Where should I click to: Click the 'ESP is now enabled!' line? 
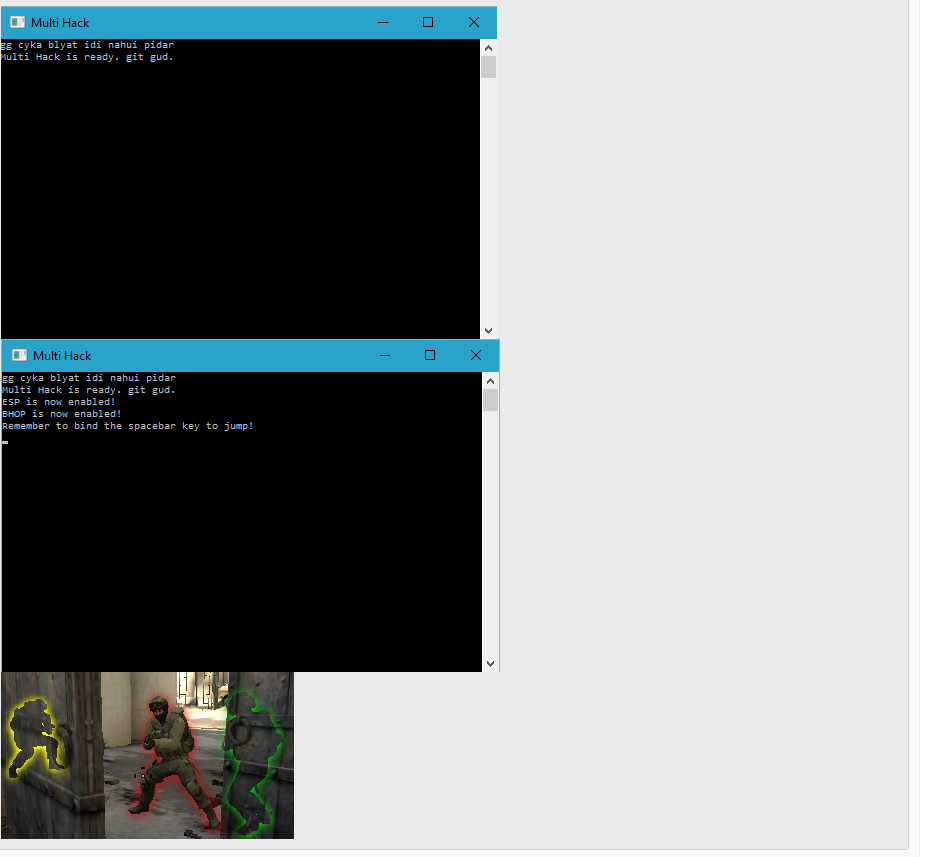(59, 402)
